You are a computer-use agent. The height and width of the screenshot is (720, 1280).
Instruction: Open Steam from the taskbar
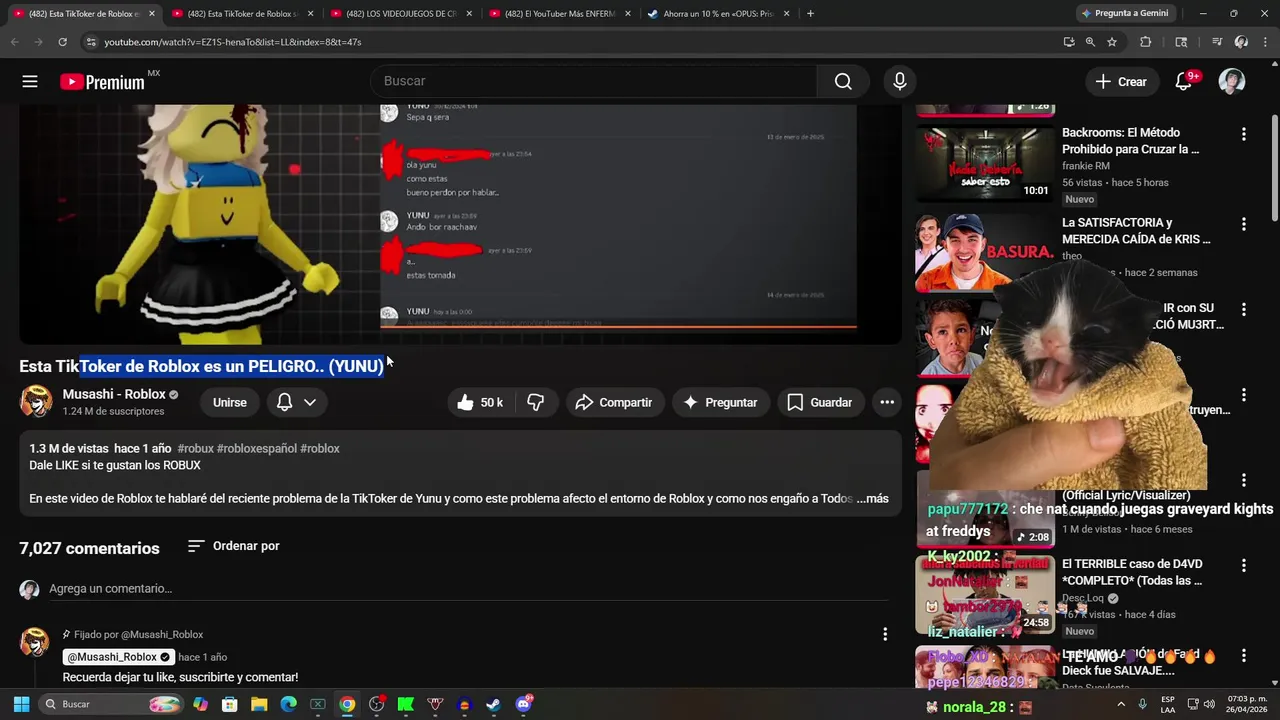pos(494,704)
